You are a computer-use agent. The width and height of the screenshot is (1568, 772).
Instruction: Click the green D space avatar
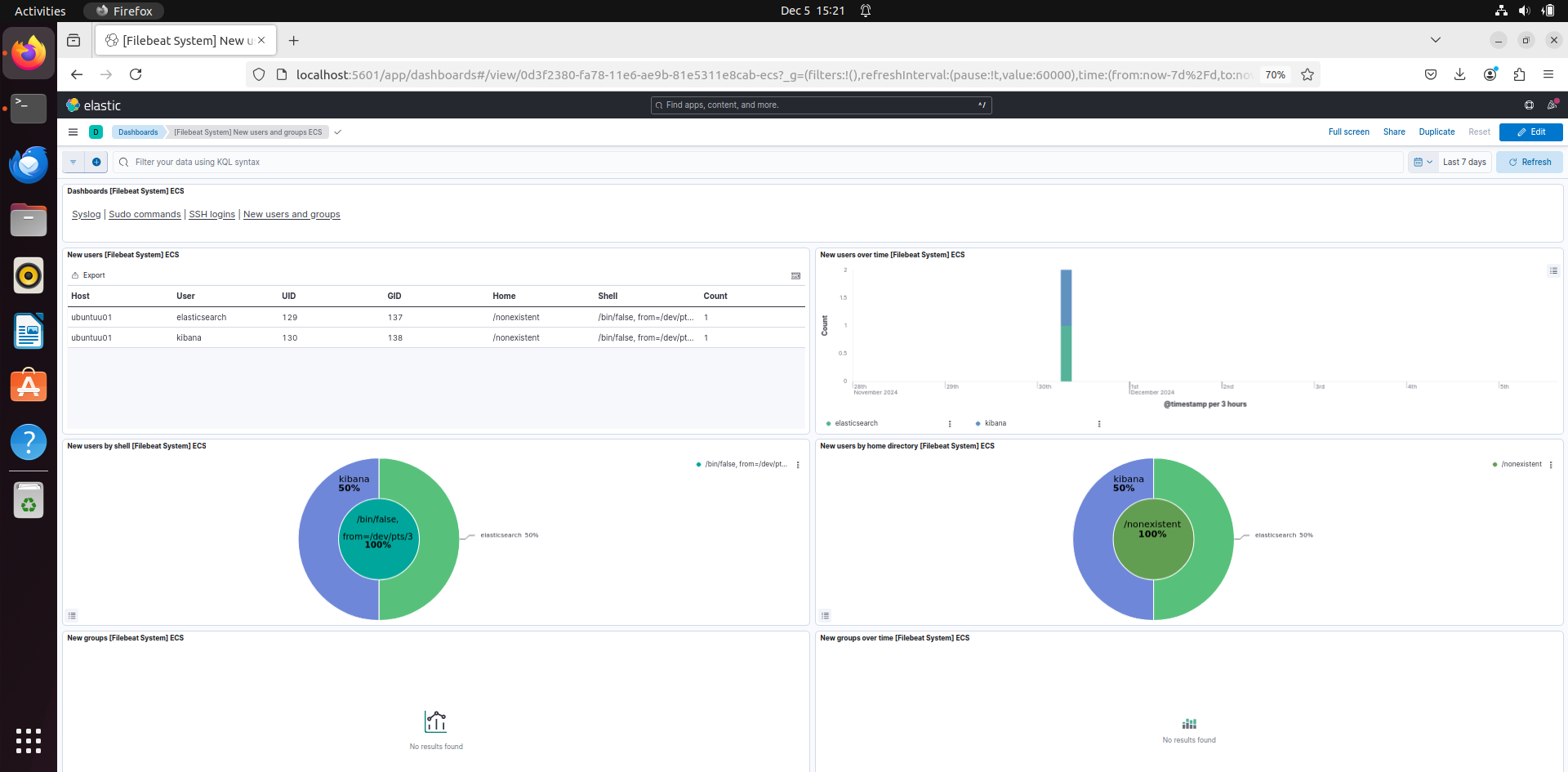pos(96,132)
